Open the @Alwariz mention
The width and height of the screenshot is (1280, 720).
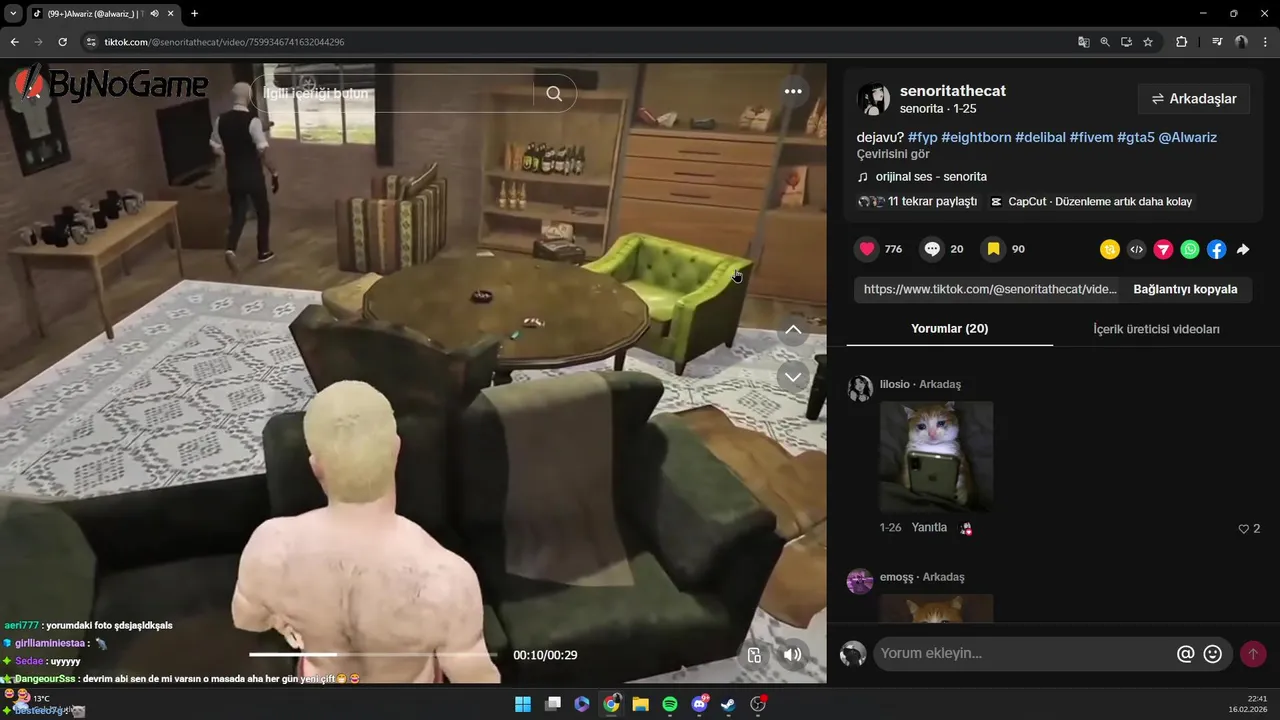point(1188,137)
